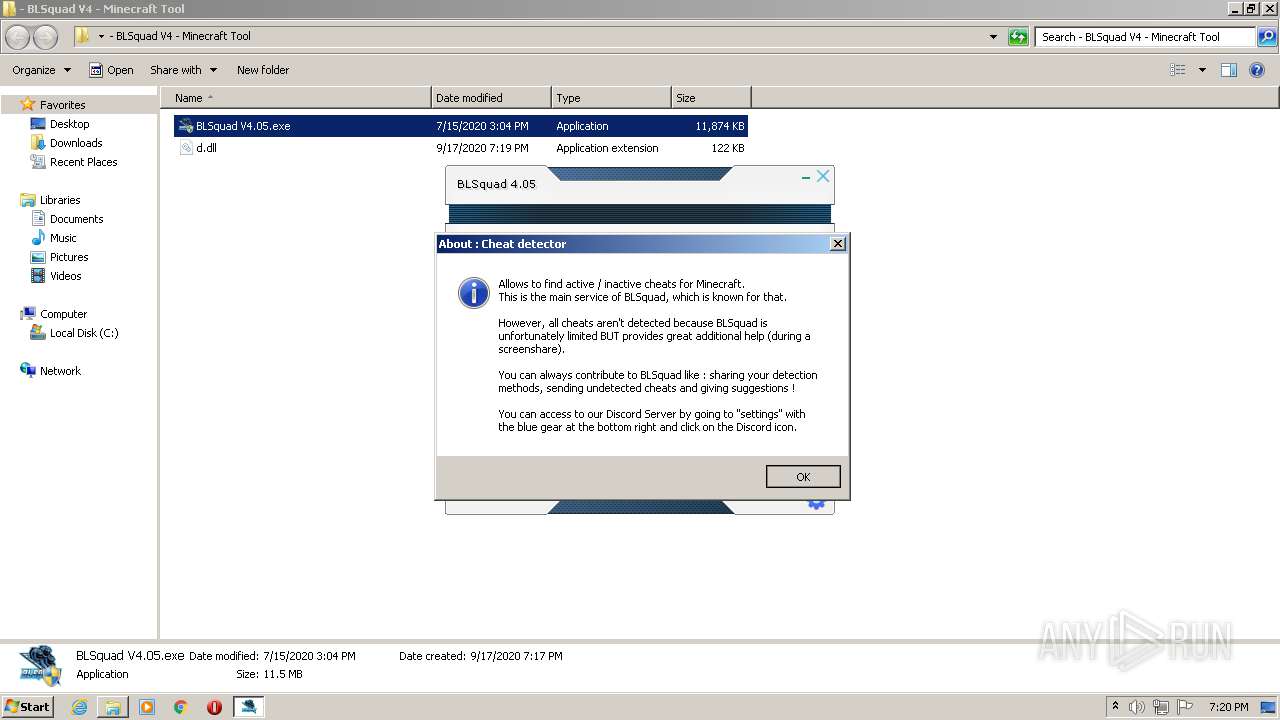
Task: Create a New folder
Action: (x=263, y=70)
